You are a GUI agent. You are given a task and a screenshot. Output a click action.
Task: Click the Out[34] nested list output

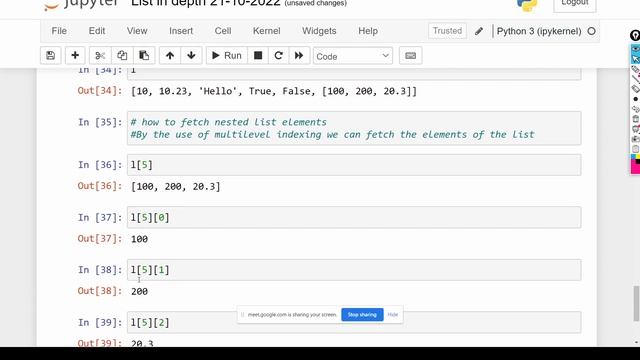(274, 91)
